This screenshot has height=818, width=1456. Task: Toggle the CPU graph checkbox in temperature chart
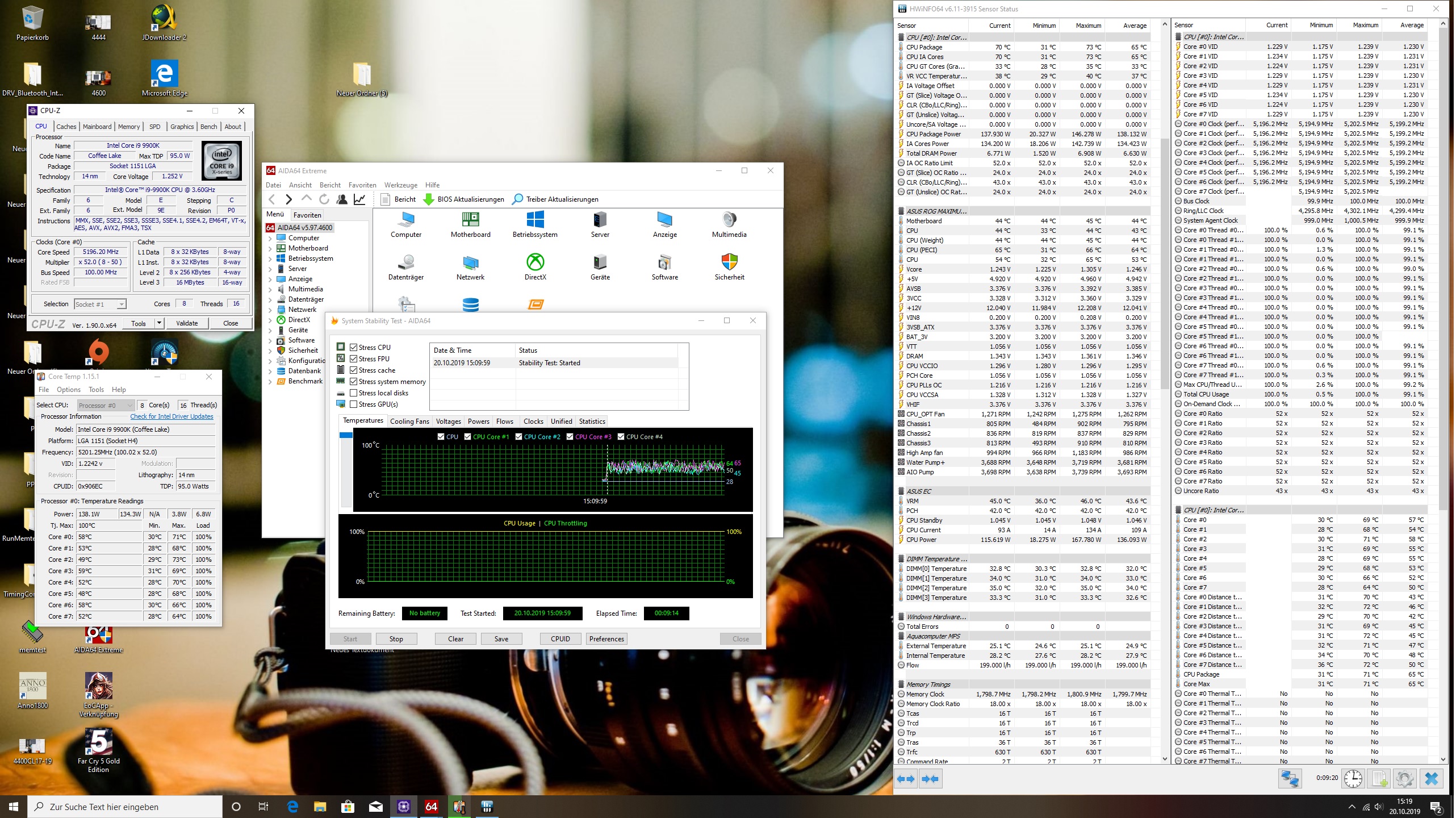coord(441,436)
